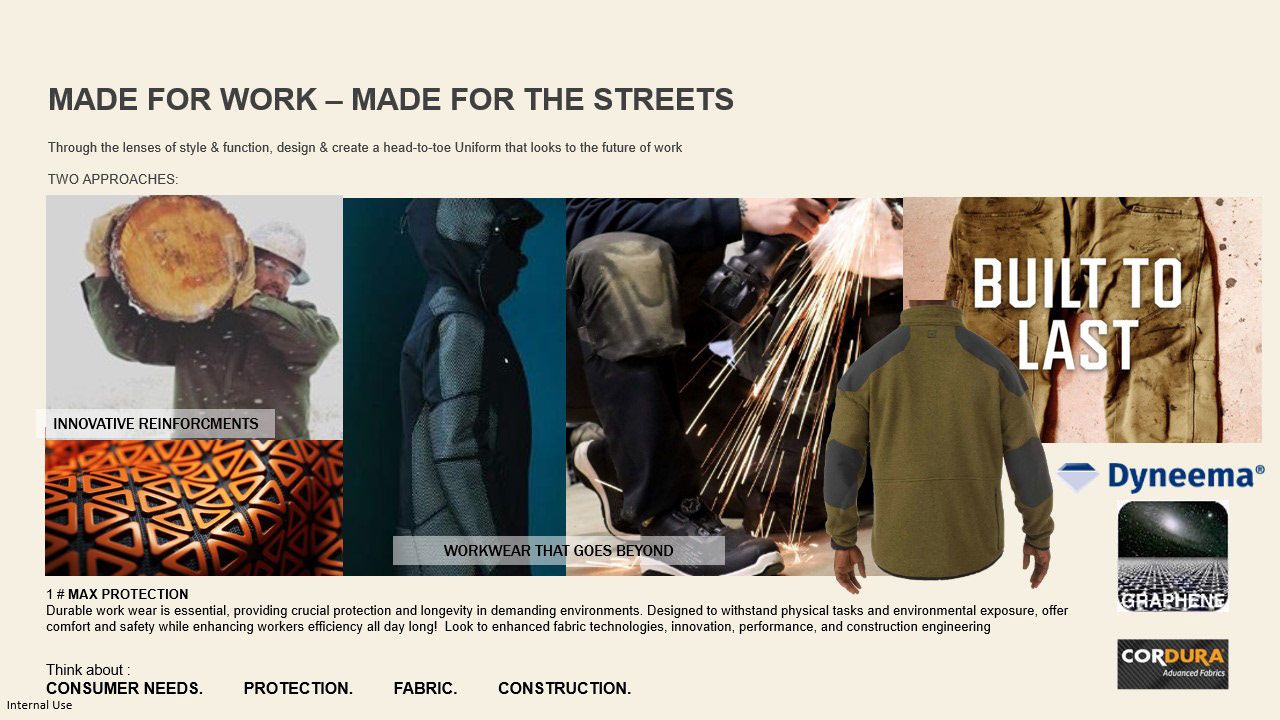This screenshot has height=720, width=1280.
Task: Click the Construction keyword
Action: pyautogui.click(x=564, y=688)
